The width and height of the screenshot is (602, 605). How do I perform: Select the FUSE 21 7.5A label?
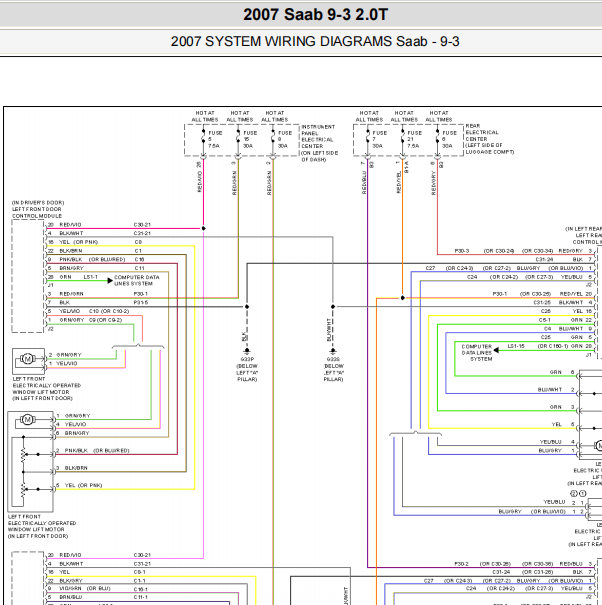point(414,139)
